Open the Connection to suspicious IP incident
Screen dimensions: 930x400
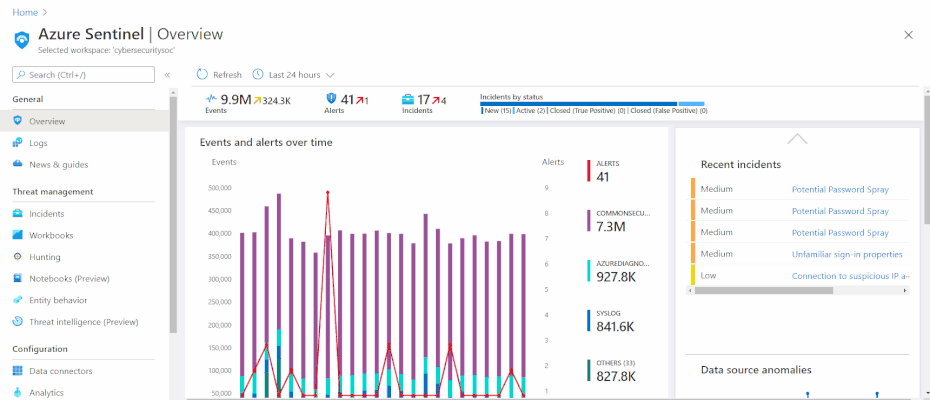tap(851, 276)
